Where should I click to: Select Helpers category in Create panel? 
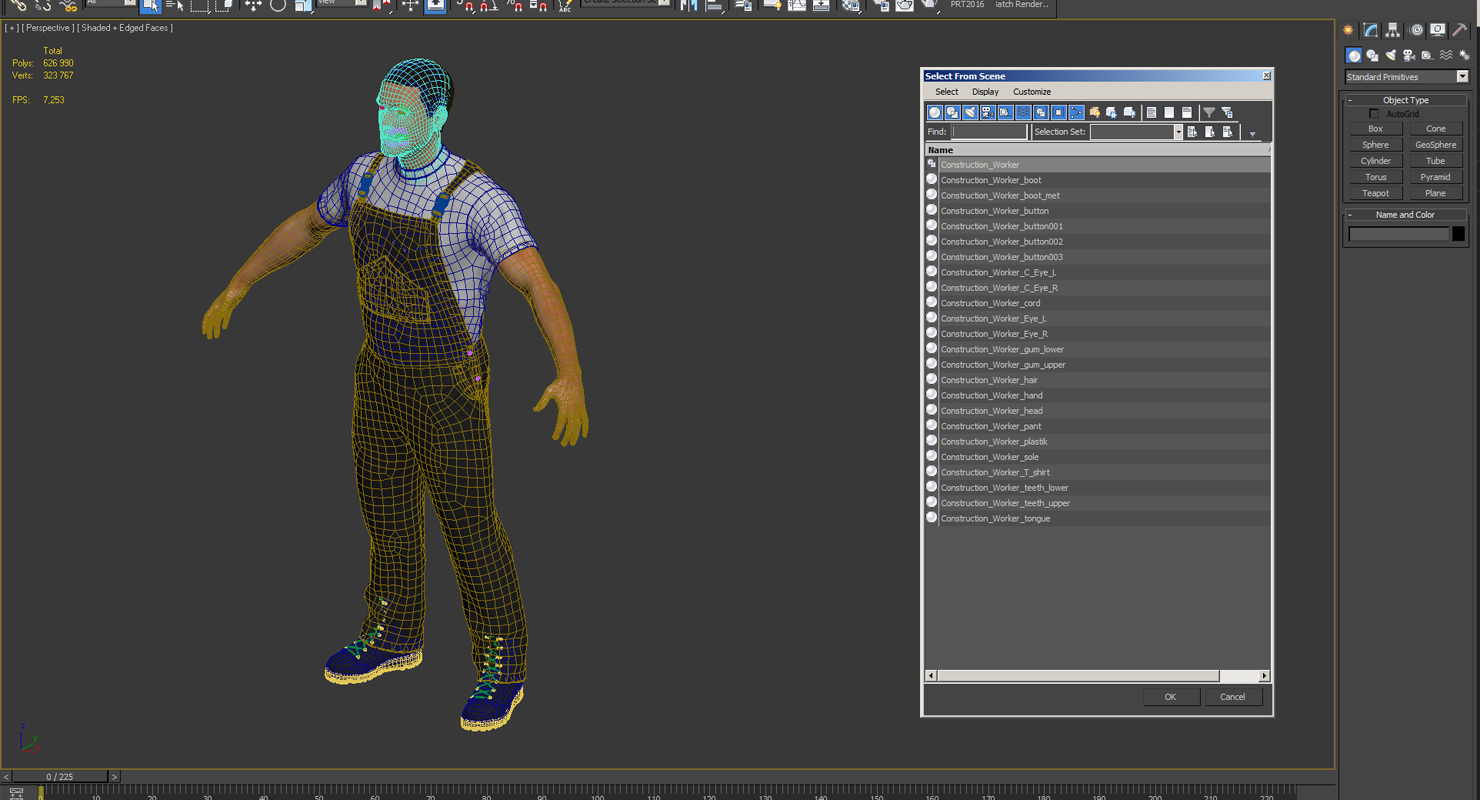click(x=1427, y=56)
